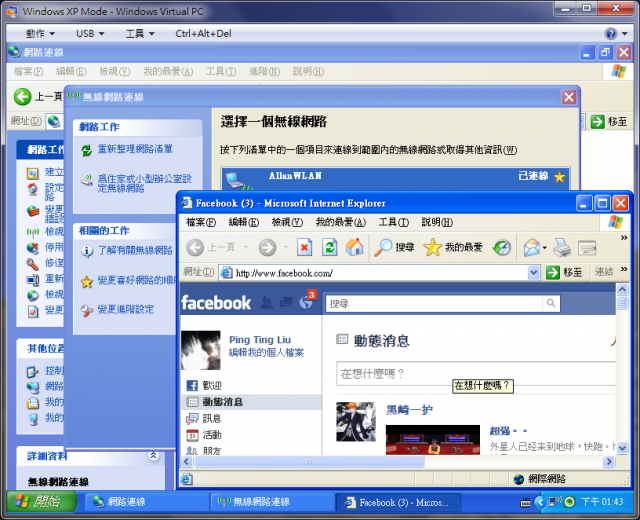Click the 為住家或小型辦公室設定無線網路 link
Image resolution: width=640 pixels, height=520 pixels.
click(x=144, y=183)
